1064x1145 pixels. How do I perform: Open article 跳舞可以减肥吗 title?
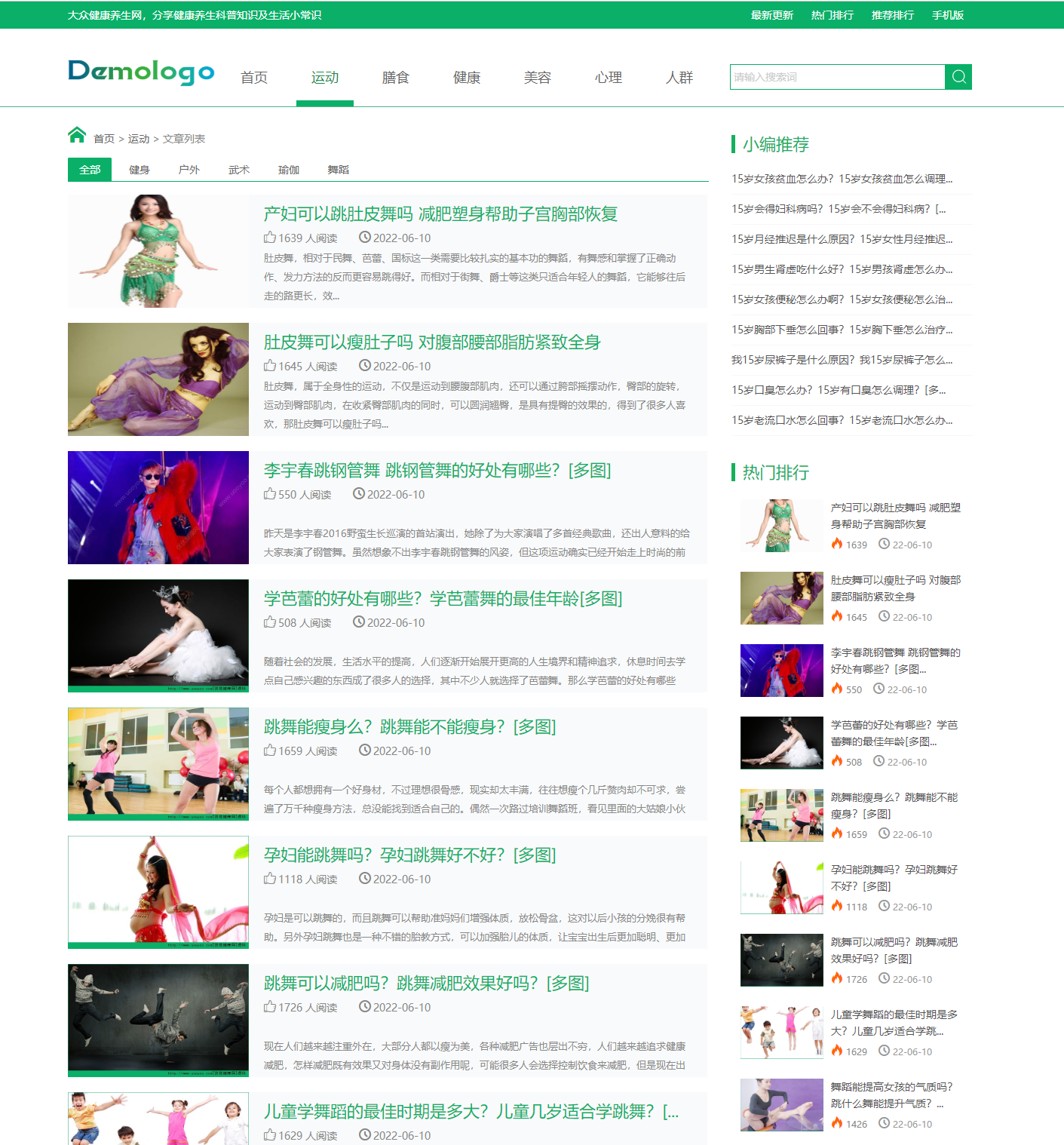[427, 984]
